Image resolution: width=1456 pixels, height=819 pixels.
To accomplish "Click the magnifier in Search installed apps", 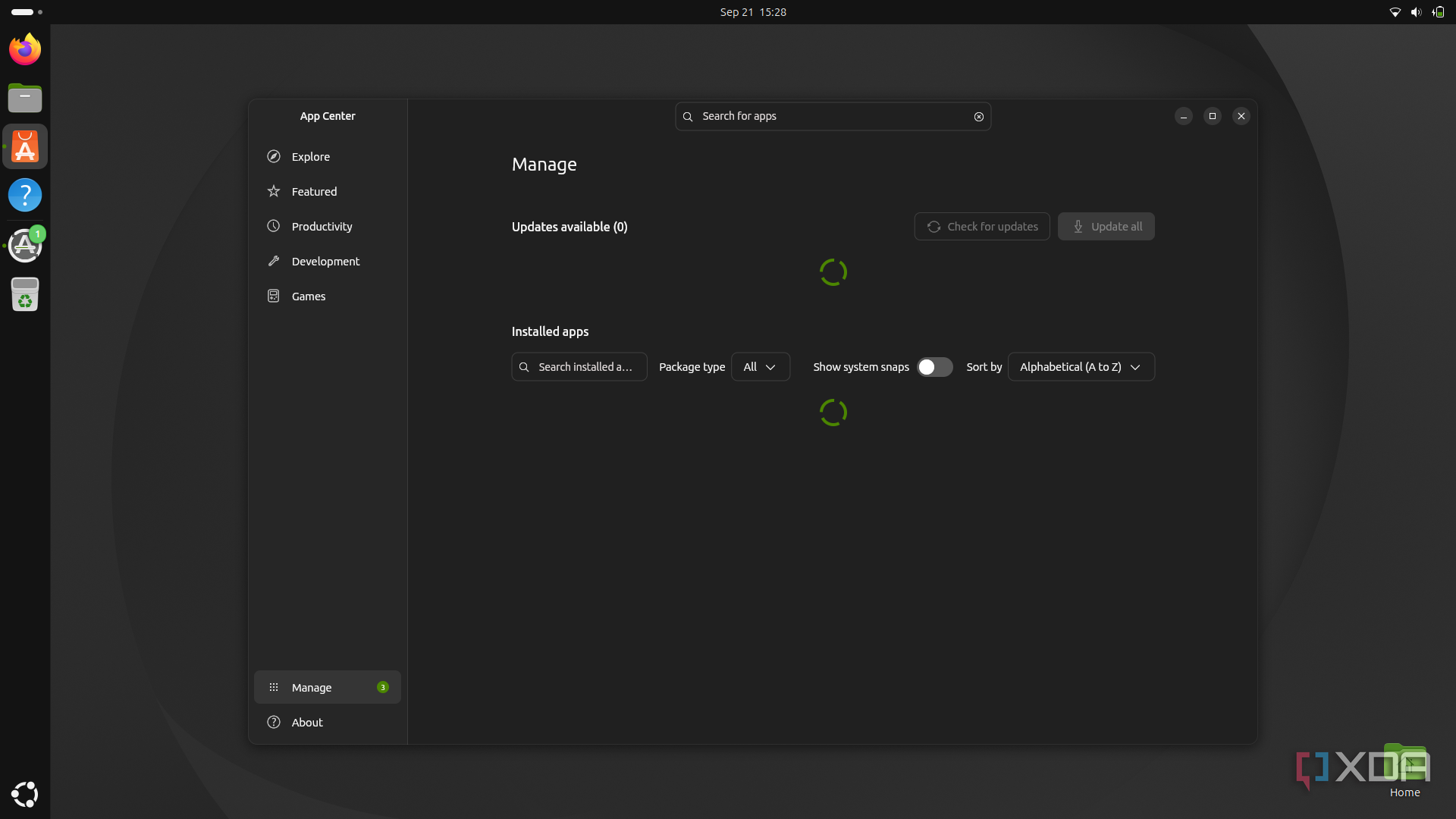I will (x=524, y=366).
